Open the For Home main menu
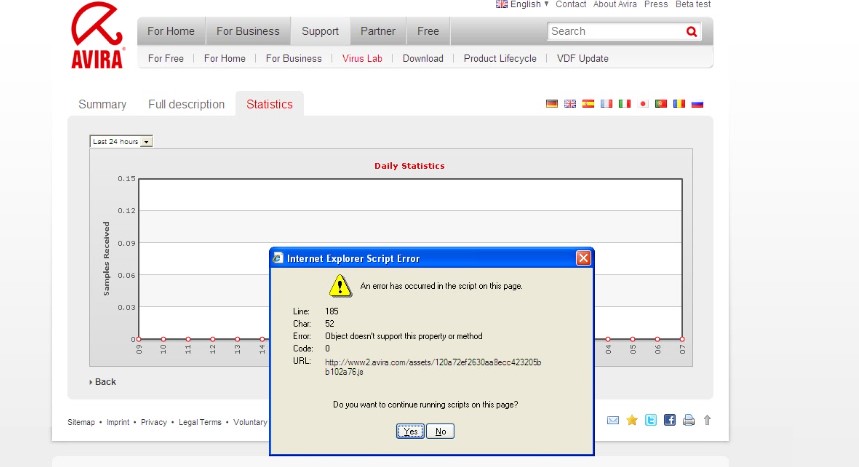This screenshot has width=859, height=467. pyautogui.click(x=171, y=31)
